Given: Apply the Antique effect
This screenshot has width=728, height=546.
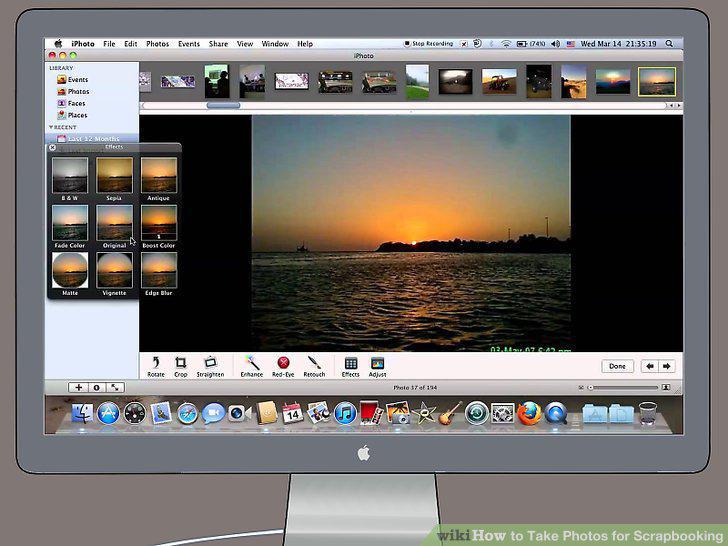Looking at the screenshot, I should pyautogui.click(x=159, y=179).
